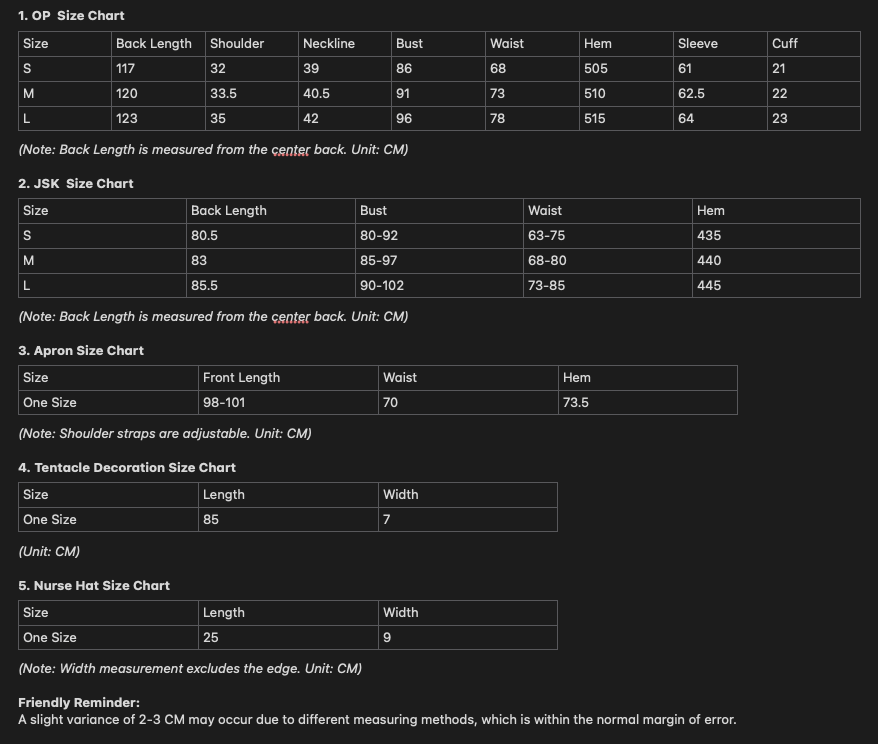Select the JSK Hem value 445 cell
The height and width of the screenshot is (744, 878).
709,286
